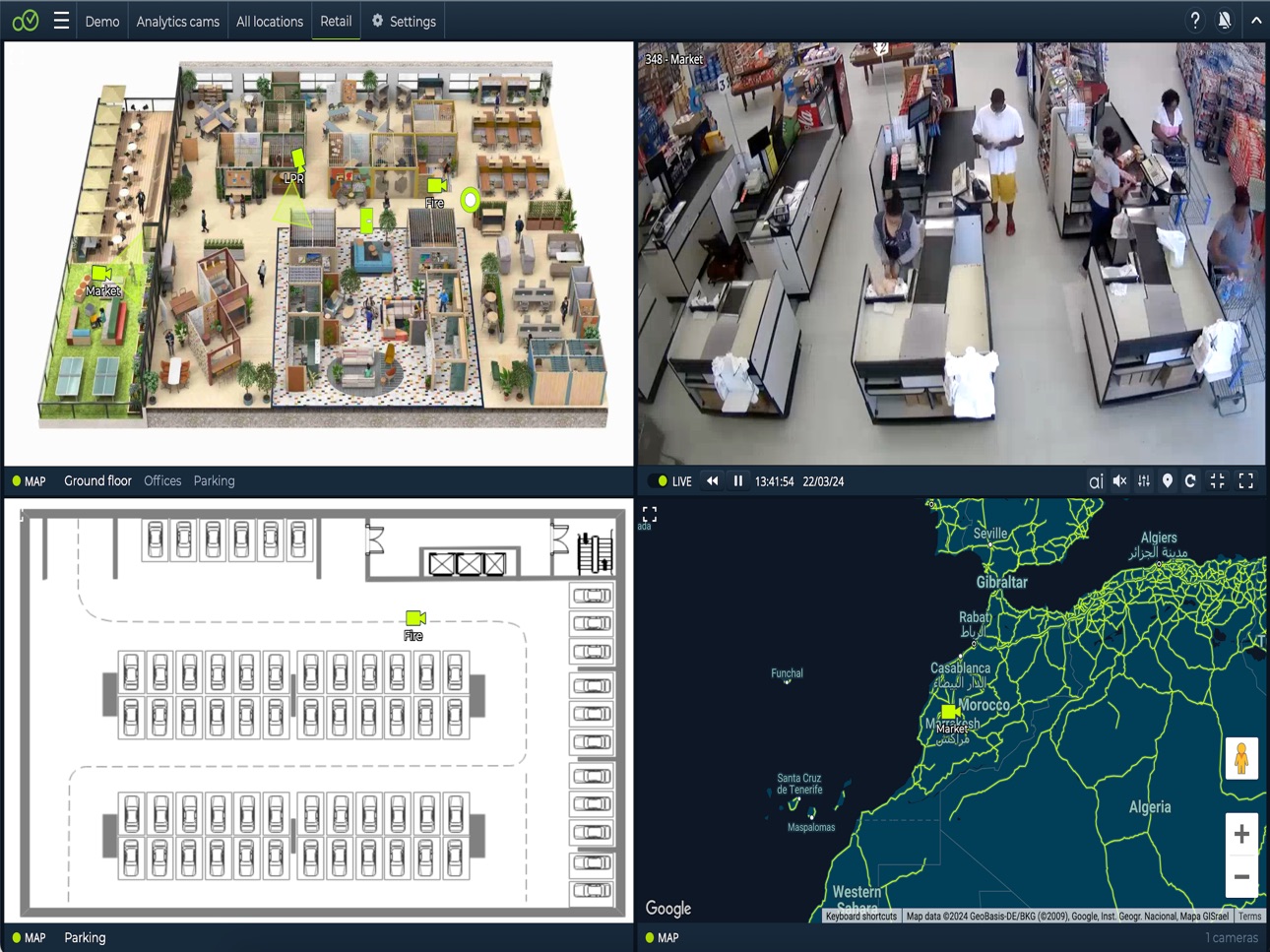Click the Market camera marker near Marrakesh
Viewport: 1270px width, 952px height.
click(x=950, y=712)
